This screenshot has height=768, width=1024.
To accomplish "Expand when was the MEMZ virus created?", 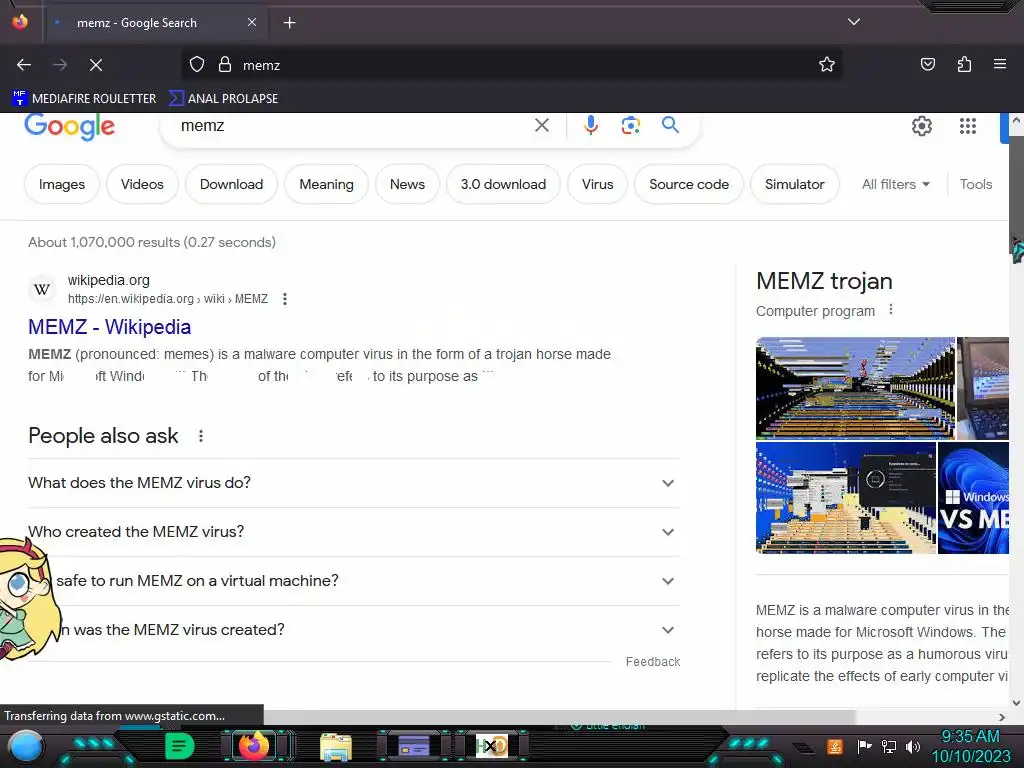I will 354,630.
